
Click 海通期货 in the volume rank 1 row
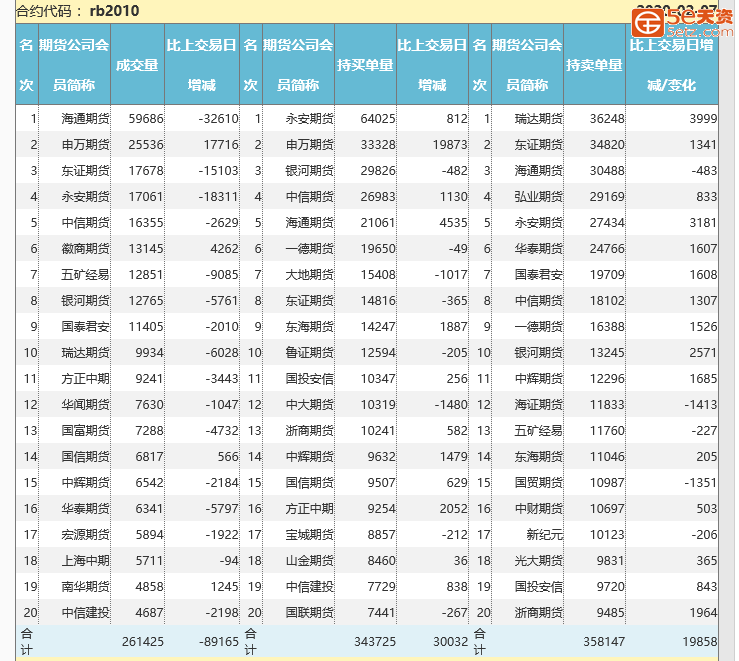(85, 119)
